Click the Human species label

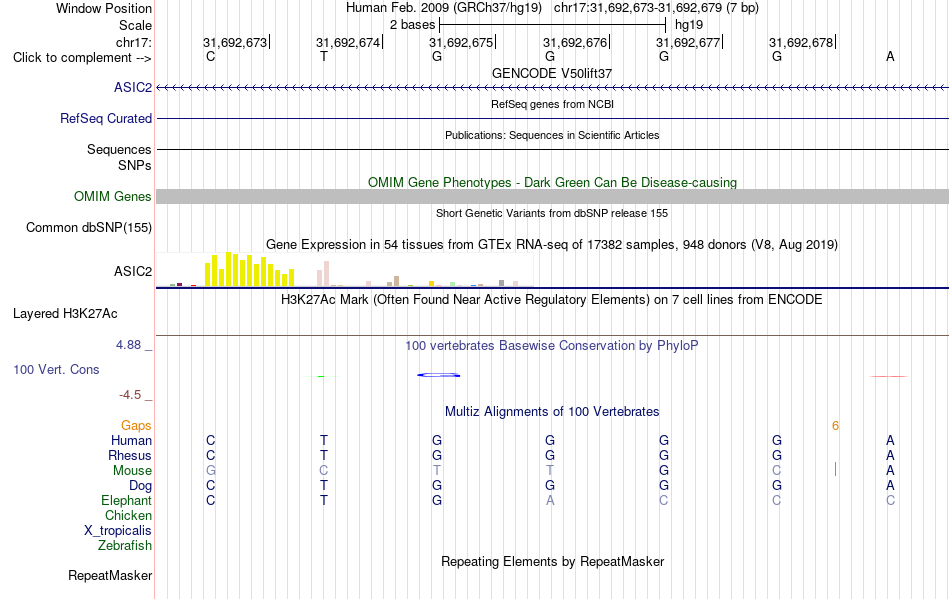tap(131, 440)
